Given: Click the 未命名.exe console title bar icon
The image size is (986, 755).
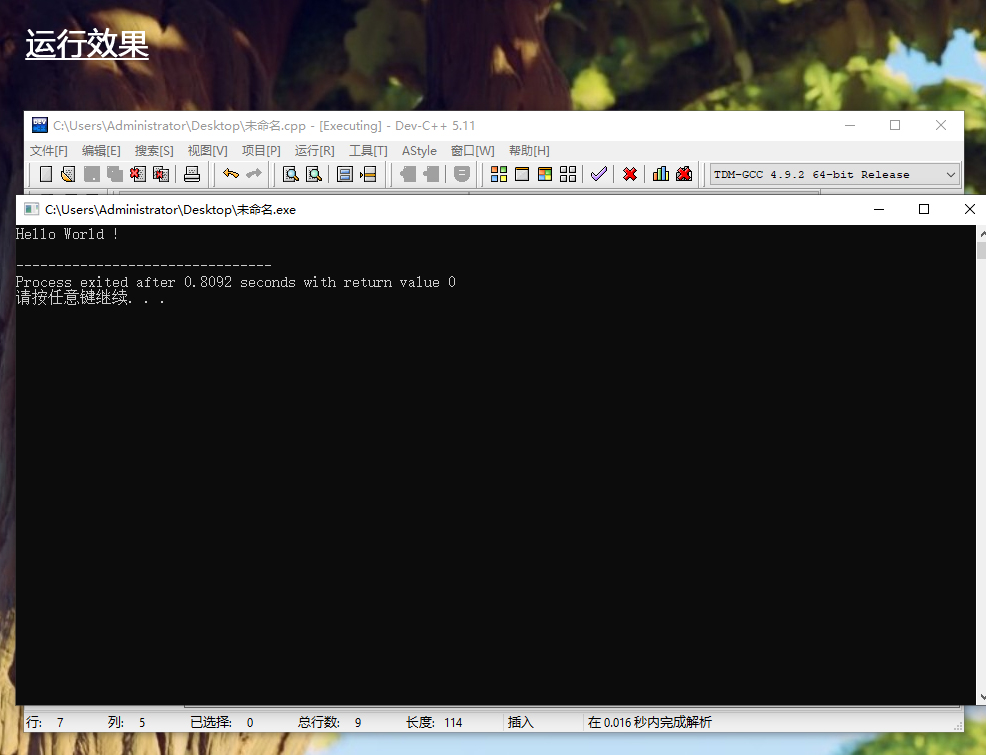Looking at the screenshot, I should coord(31,209).
